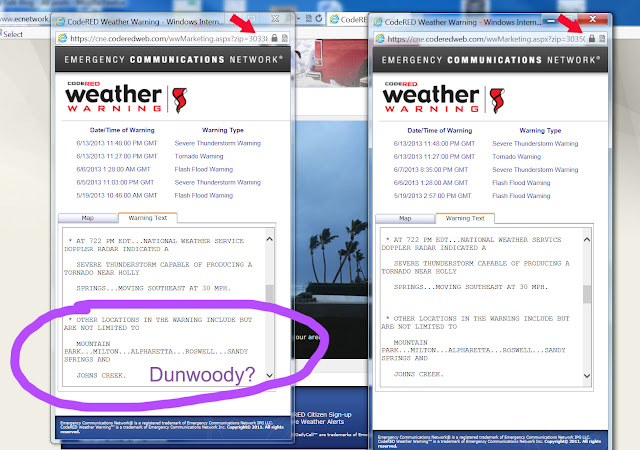Click the lock icon in right window address bar
This screenshot has width=640, height=450.
591,38
